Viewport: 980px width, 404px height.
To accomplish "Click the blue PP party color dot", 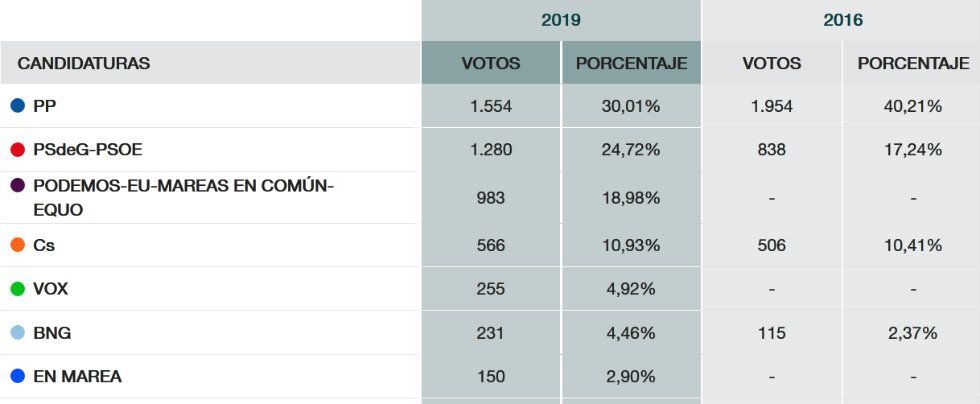I will coord(17,106).
